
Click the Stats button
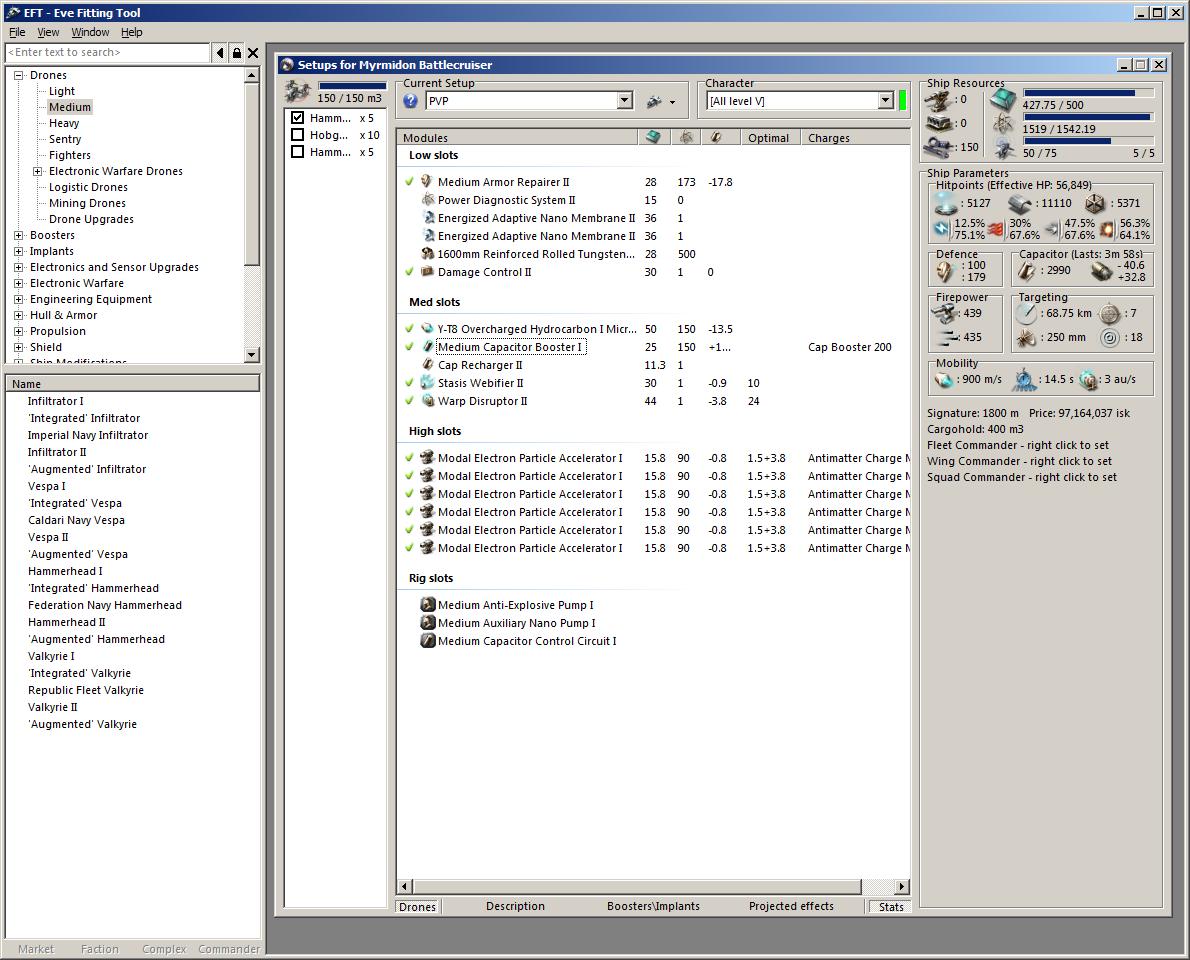click(891, 907)
